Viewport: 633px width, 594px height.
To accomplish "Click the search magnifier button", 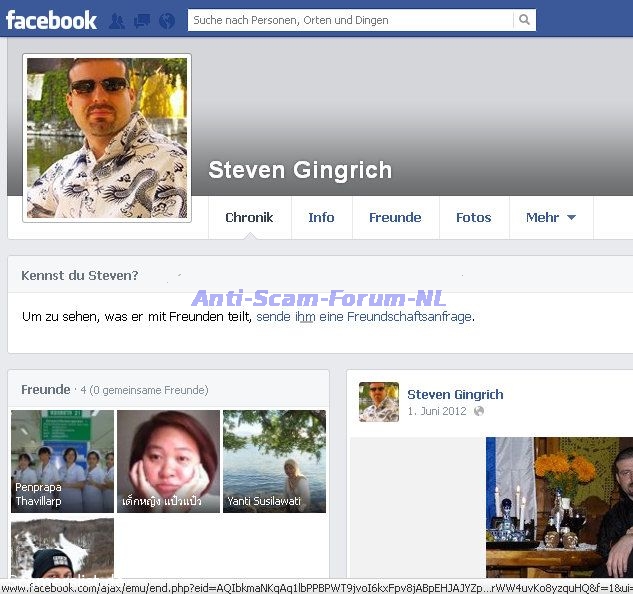I will click(x=524, y=20).
